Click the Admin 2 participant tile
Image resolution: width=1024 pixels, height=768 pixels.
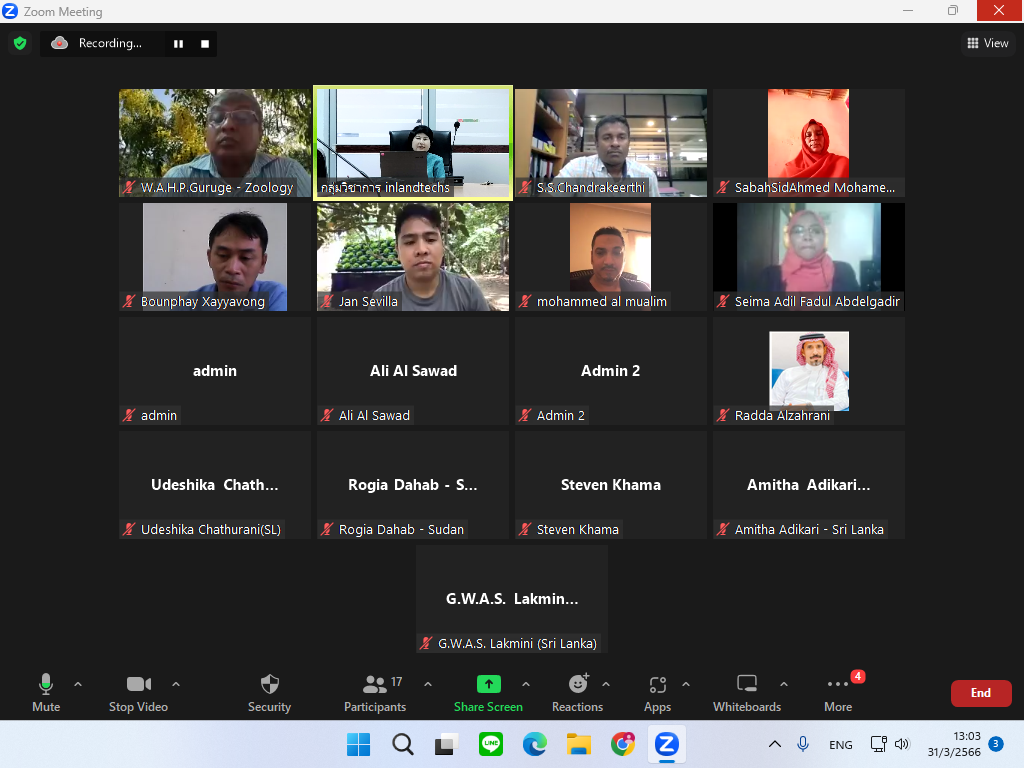pyautogui.click(x=611, y=371)
